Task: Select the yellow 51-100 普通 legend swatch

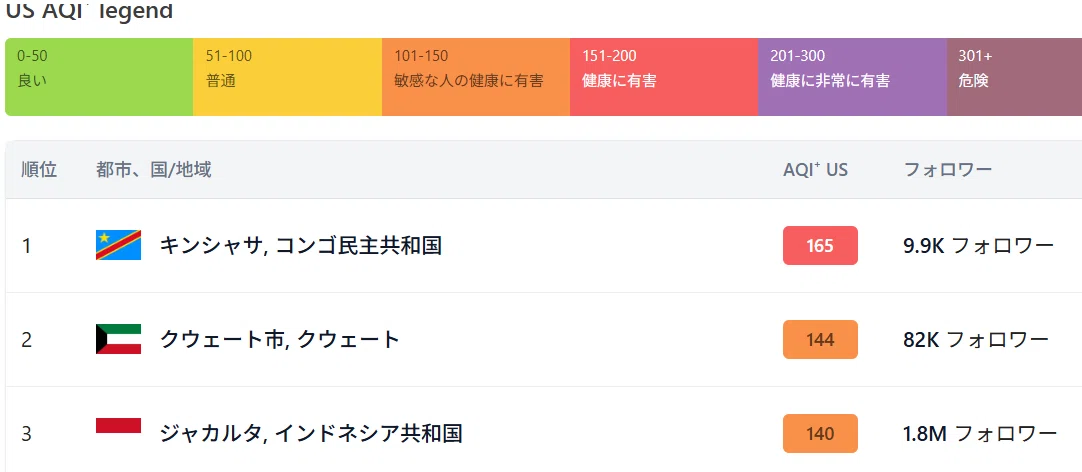Action: click(287, 77)
